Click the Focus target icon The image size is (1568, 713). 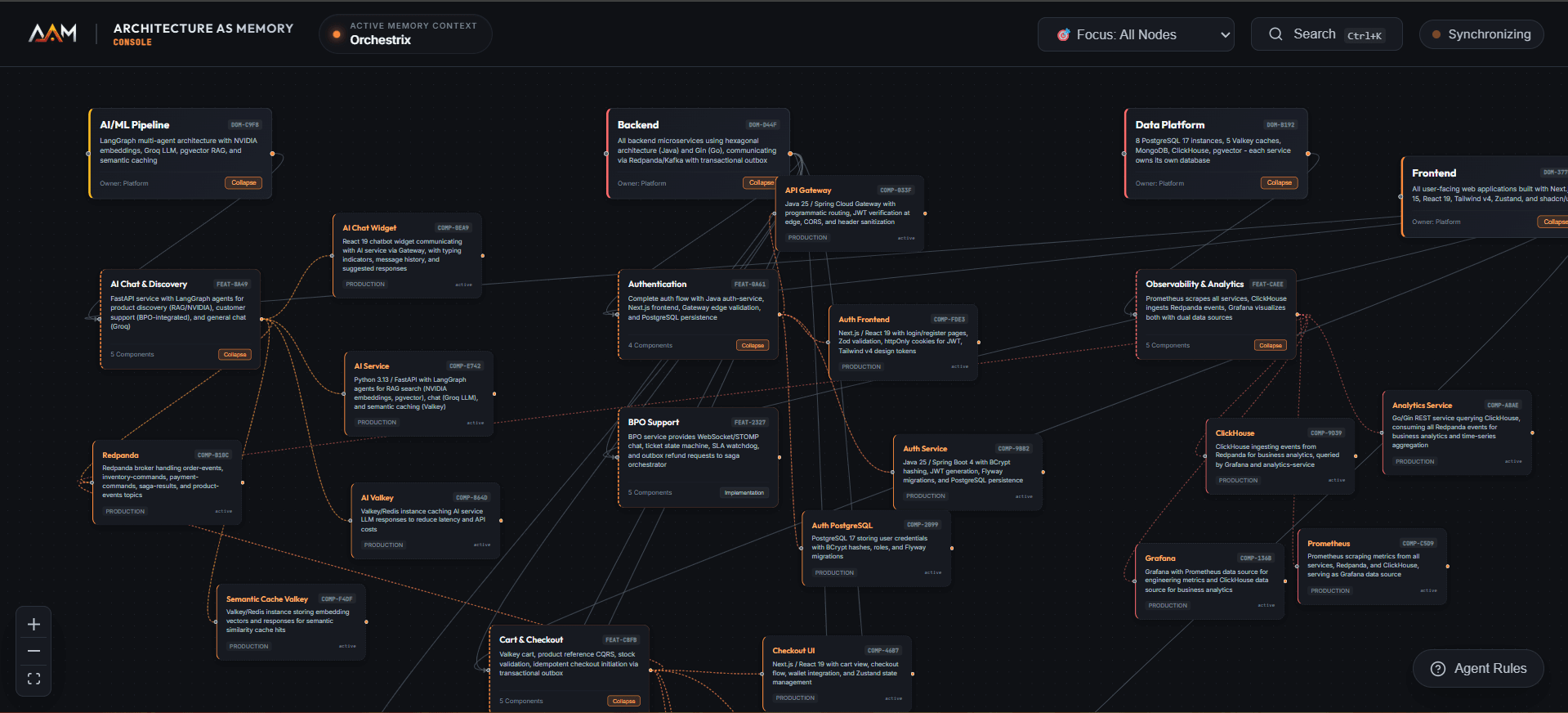coord(1063,34)
